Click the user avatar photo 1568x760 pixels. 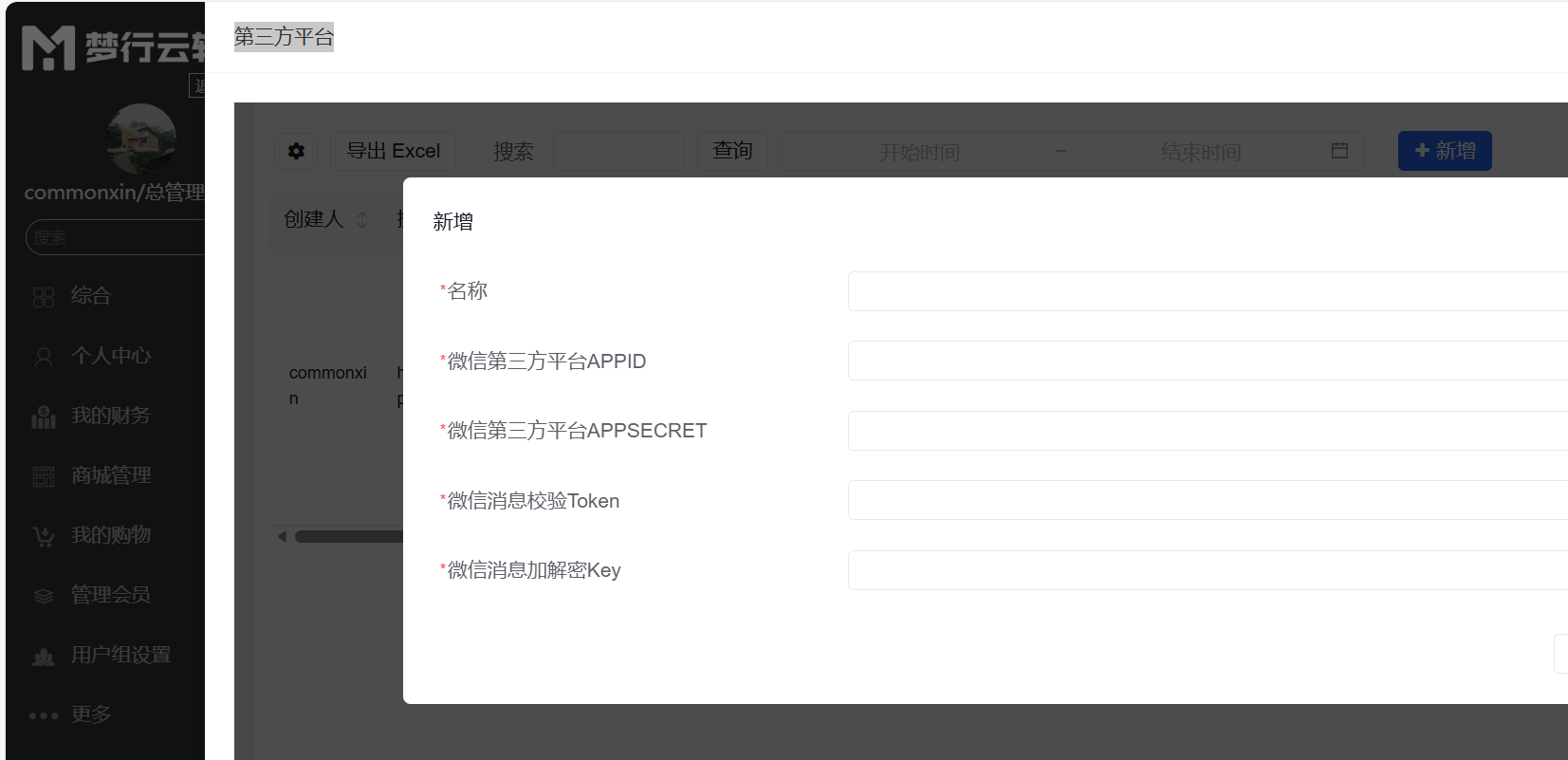tap(140, 139)
